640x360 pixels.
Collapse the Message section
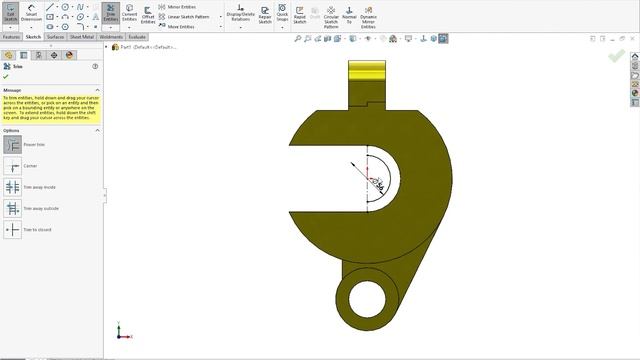tap(98, 90)
